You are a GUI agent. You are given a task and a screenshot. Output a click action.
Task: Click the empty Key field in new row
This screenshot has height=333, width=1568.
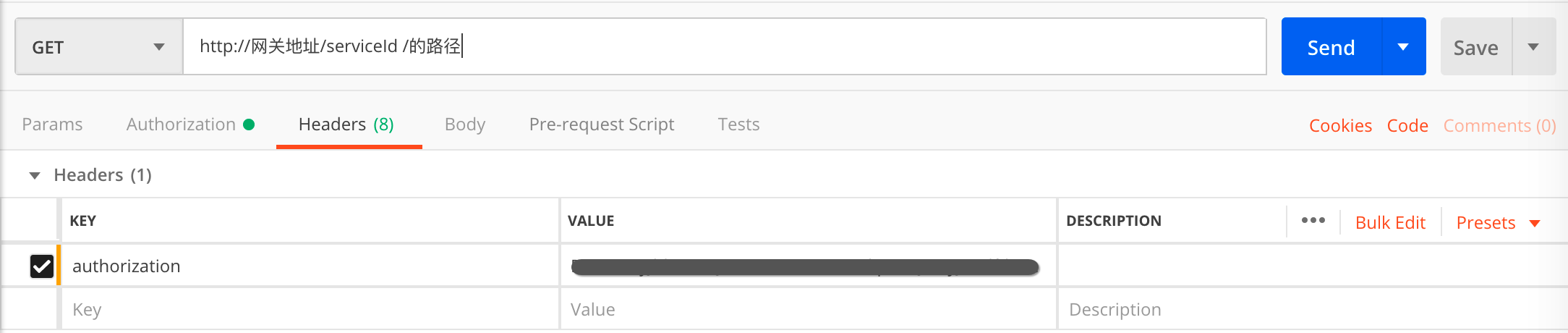coord(310,309)
